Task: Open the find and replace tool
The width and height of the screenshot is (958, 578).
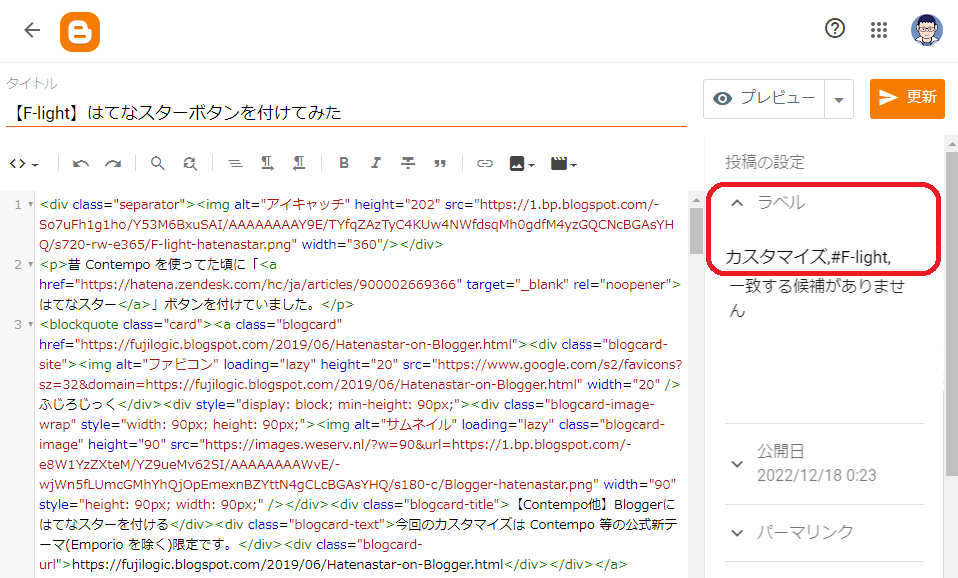Action: click(x=190, y=164)
